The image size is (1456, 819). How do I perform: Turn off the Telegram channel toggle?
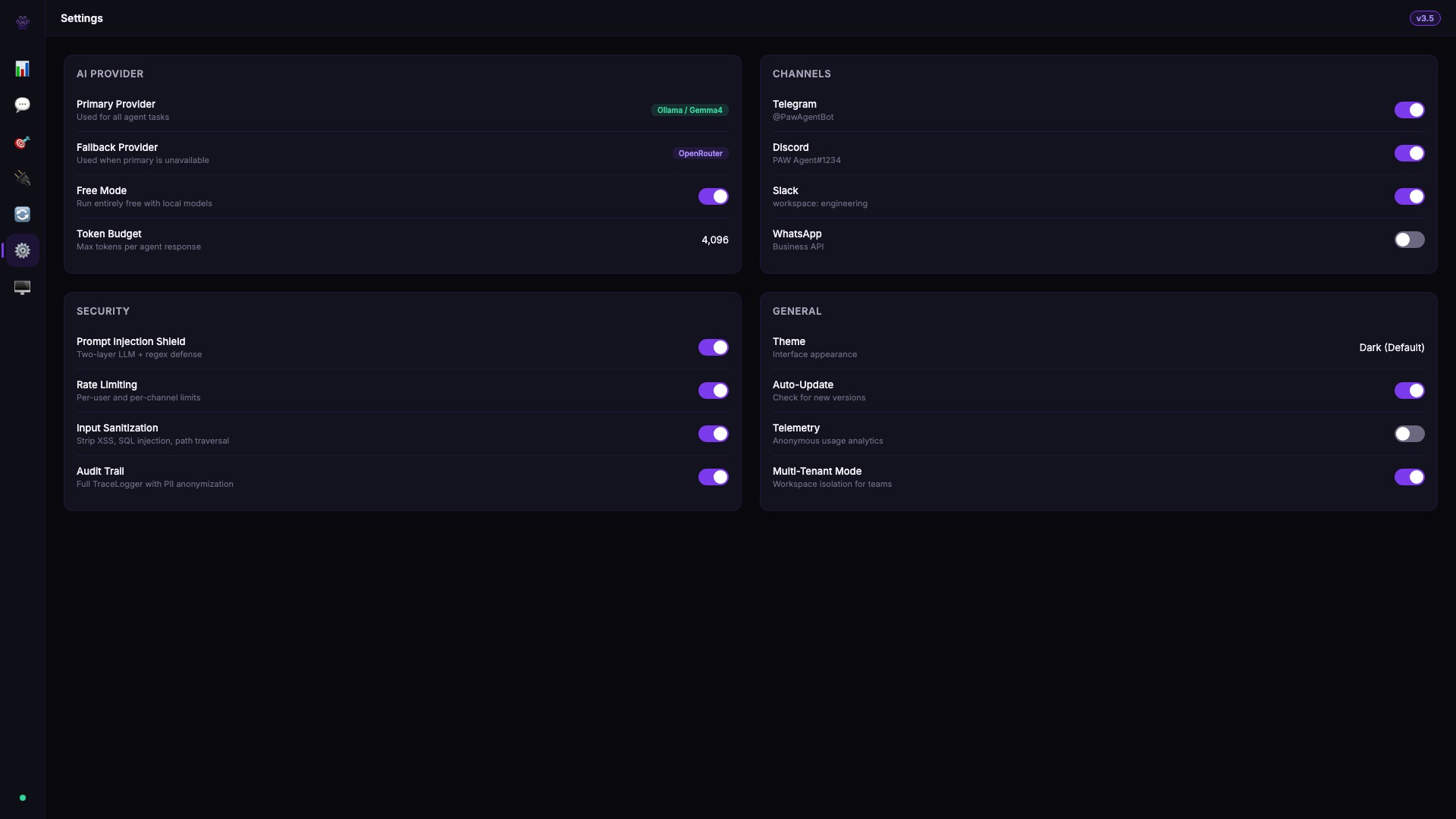[1409, 110]
